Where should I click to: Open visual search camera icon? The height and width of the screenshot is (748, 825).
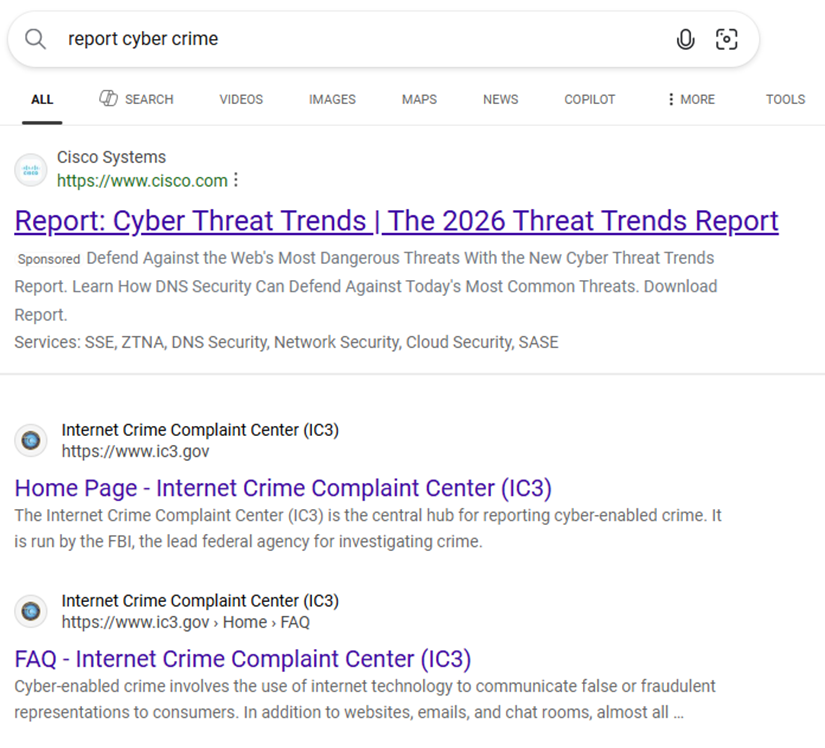[x=727, y=39]
